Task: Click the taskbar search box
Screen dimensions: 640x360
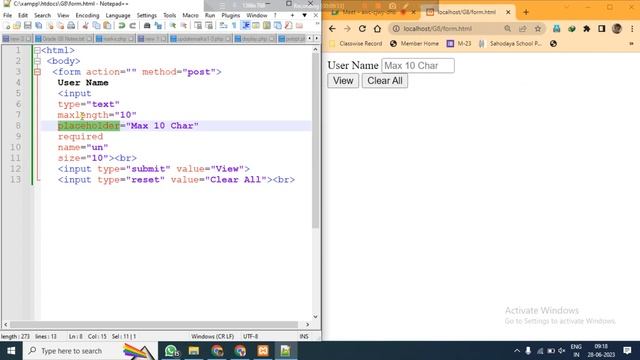Action: [x=89, y=351]
